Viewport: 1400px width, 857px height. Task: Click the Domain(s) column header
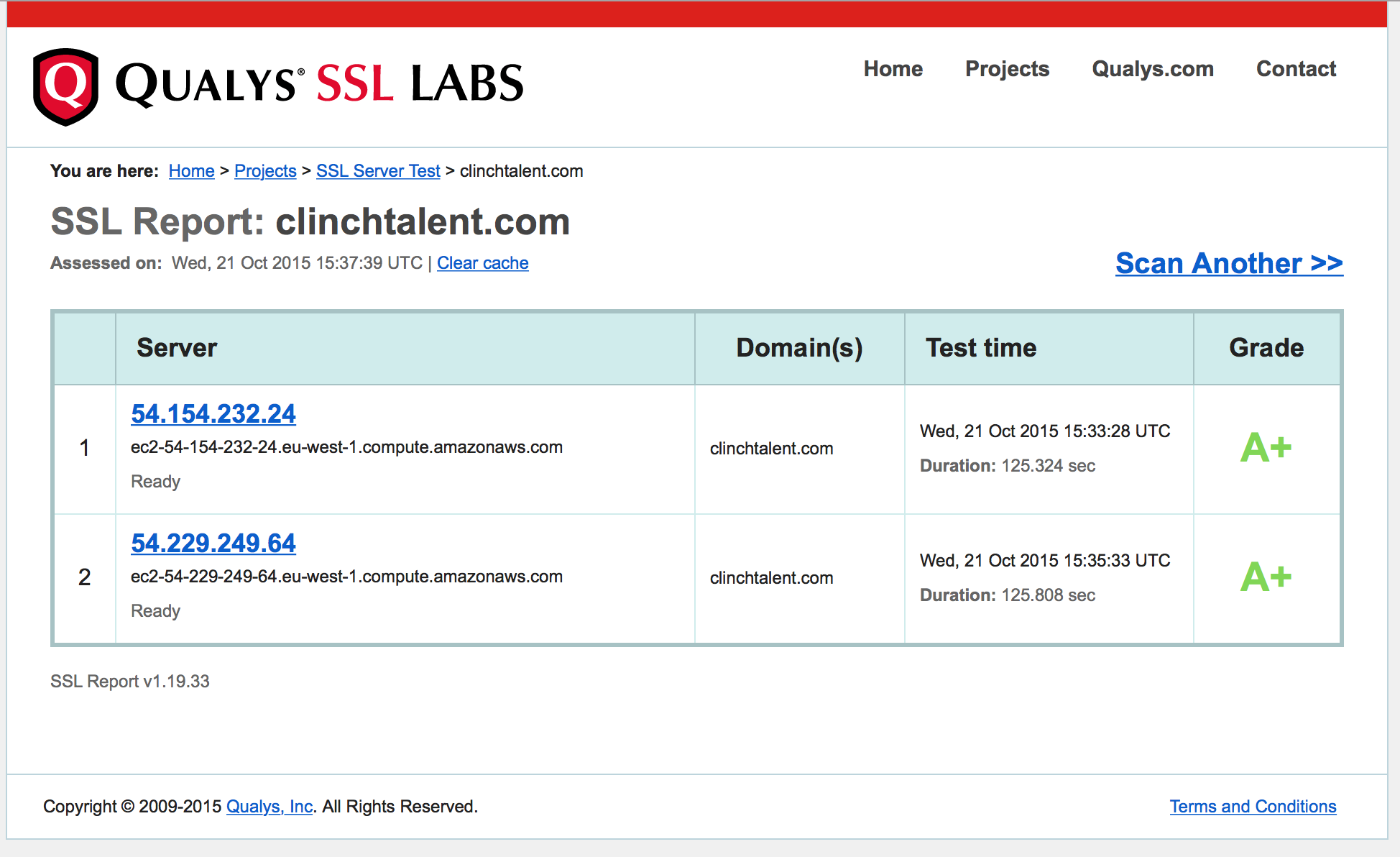coord(799,348)
